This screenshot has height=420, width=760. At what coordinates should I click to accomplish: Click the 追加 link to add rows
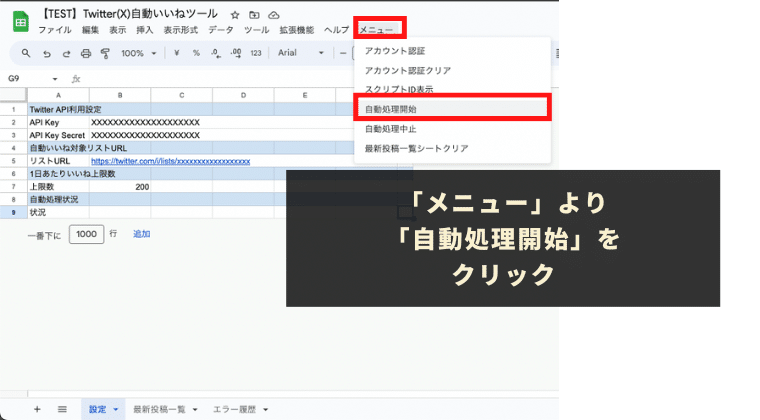(x=142, y=234)
